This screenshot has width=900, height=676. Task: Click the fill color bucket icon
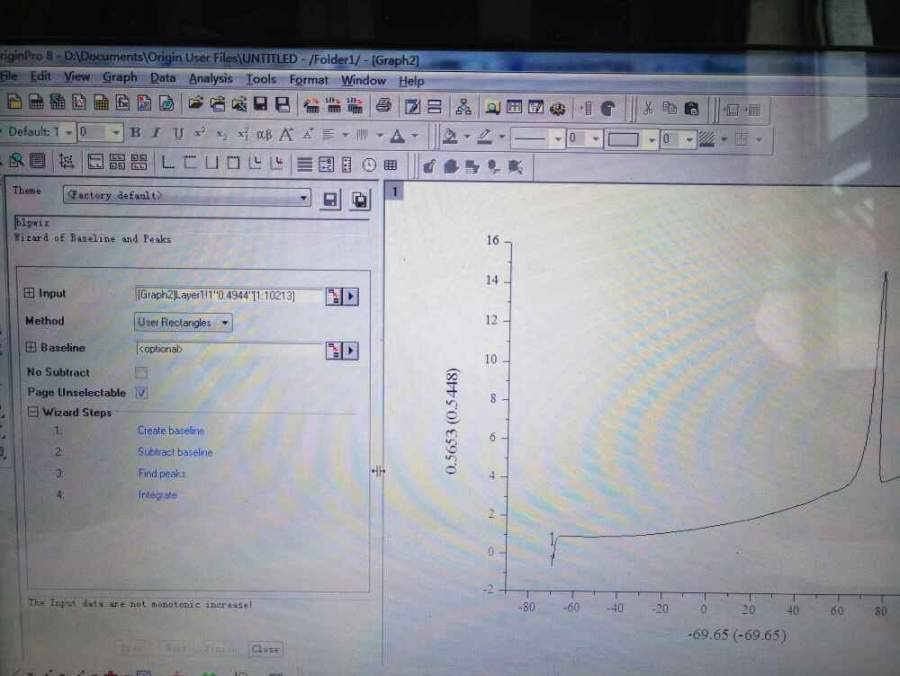(451, 137)
